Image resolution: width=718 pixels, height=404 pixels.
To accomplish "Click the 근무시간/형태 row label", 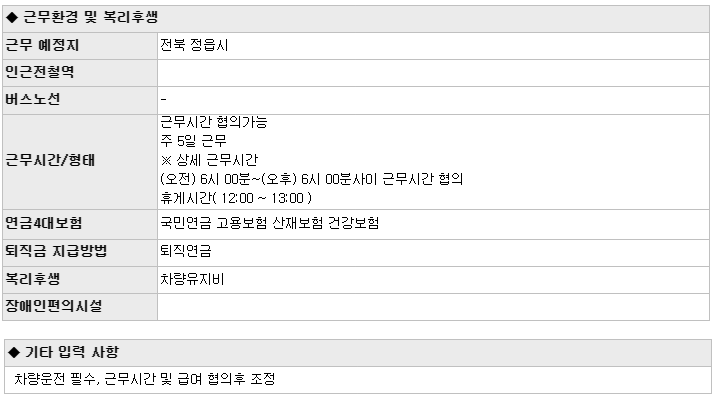I will coord(50,160).
